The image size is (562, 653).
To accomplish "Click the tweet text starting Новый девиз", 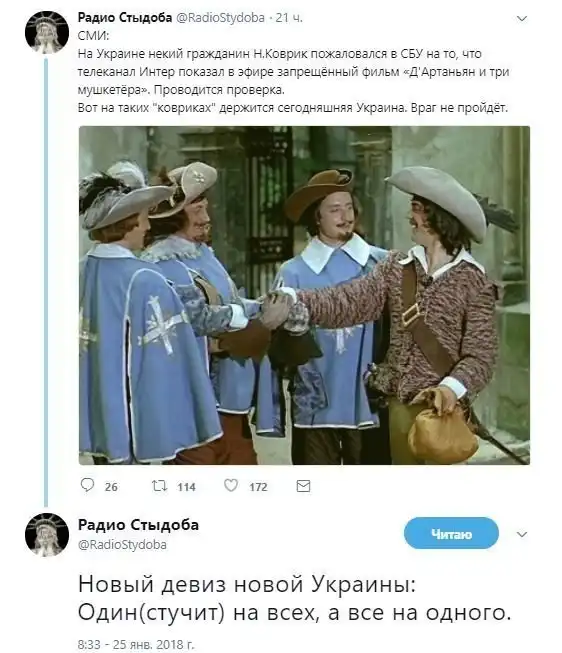I will (x=294, y=598).
